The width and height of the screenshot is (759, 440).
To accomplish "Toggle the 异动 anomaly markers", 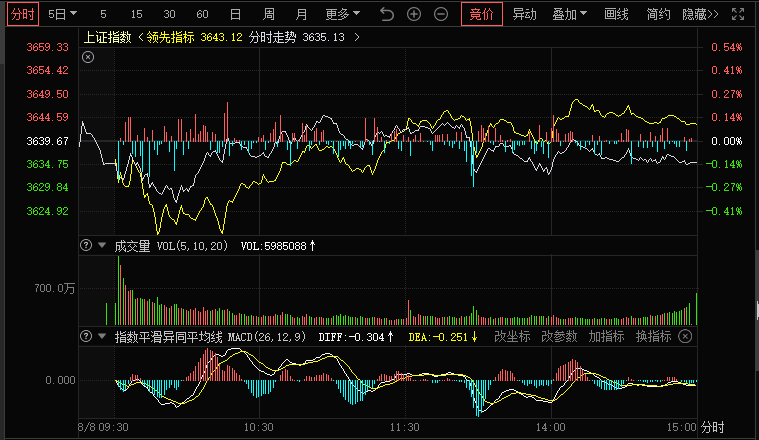I will point(524,15).
